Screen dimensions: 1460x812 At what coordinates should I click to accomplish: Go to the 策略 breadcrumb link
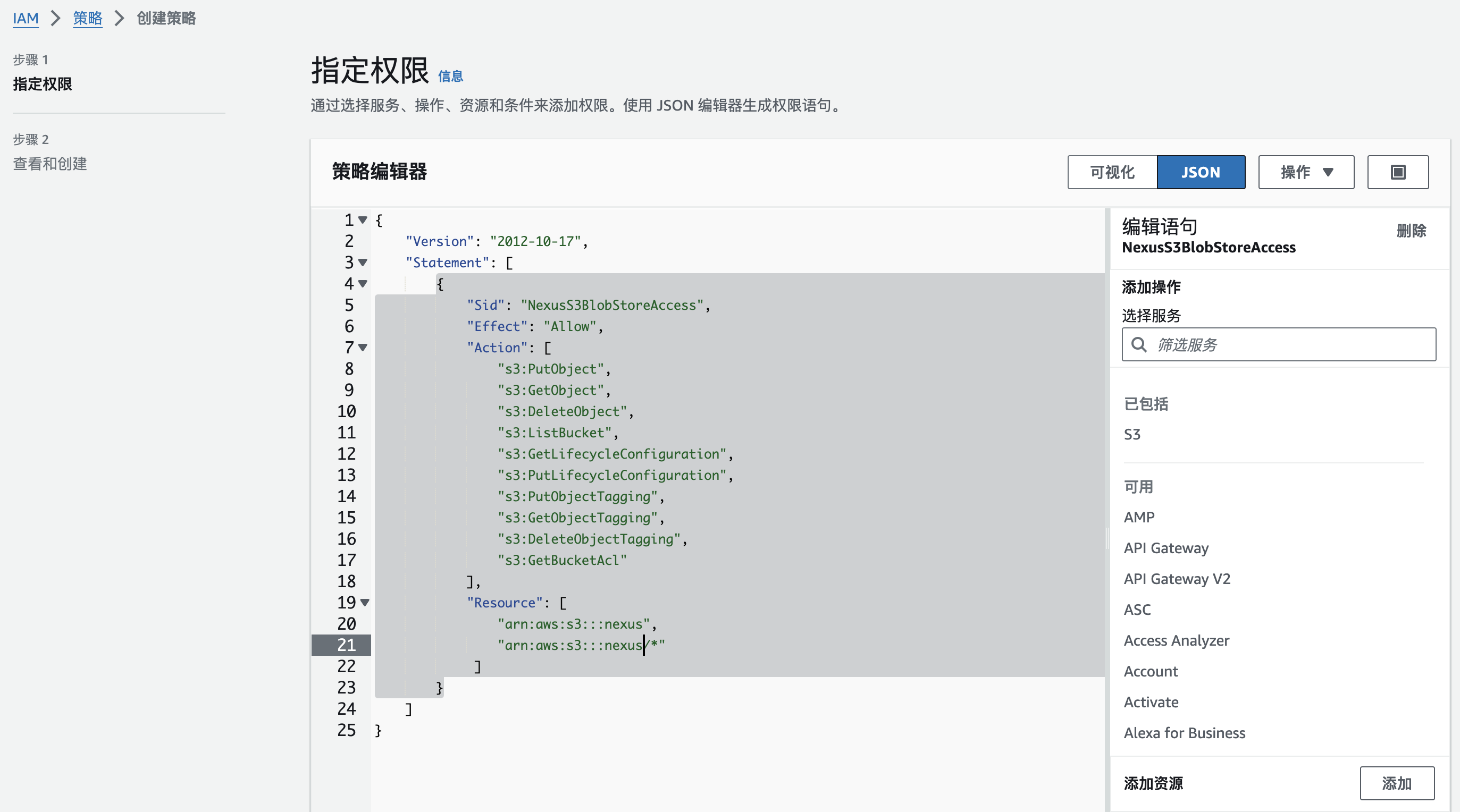click(87, 18)
